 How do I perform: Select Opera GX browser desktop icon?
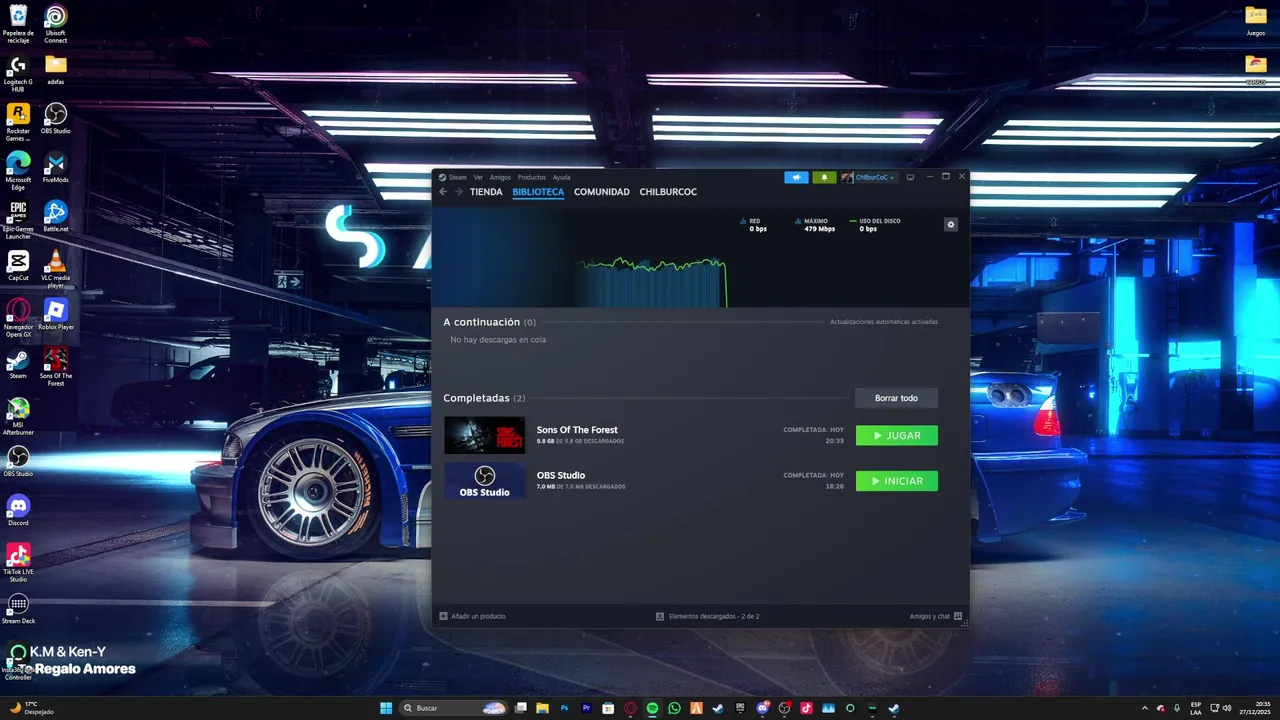[x=18, y=318]
